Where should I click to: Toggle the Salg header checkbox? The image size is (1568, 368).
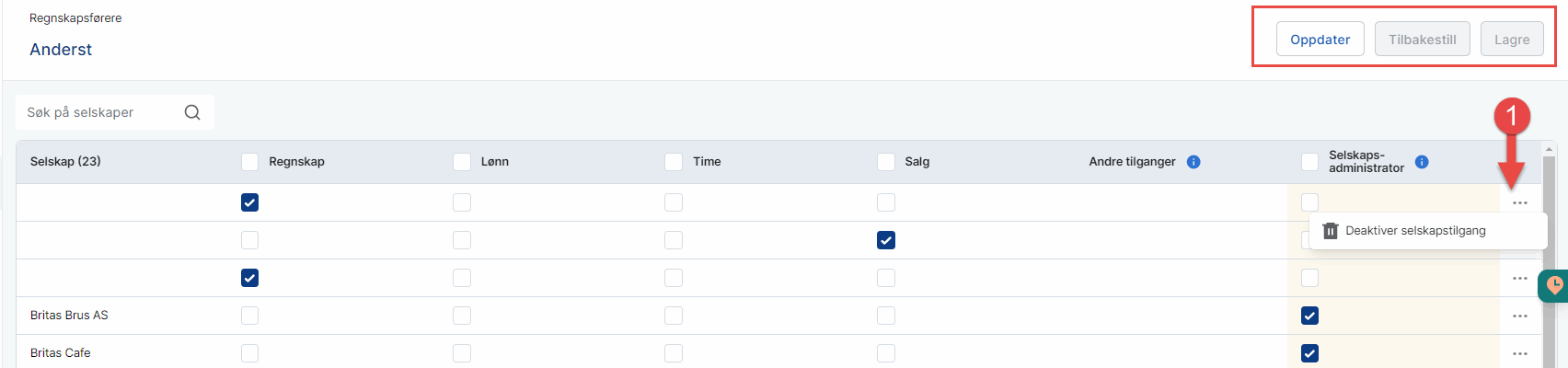pyautogui.click(x=886, y=162)
